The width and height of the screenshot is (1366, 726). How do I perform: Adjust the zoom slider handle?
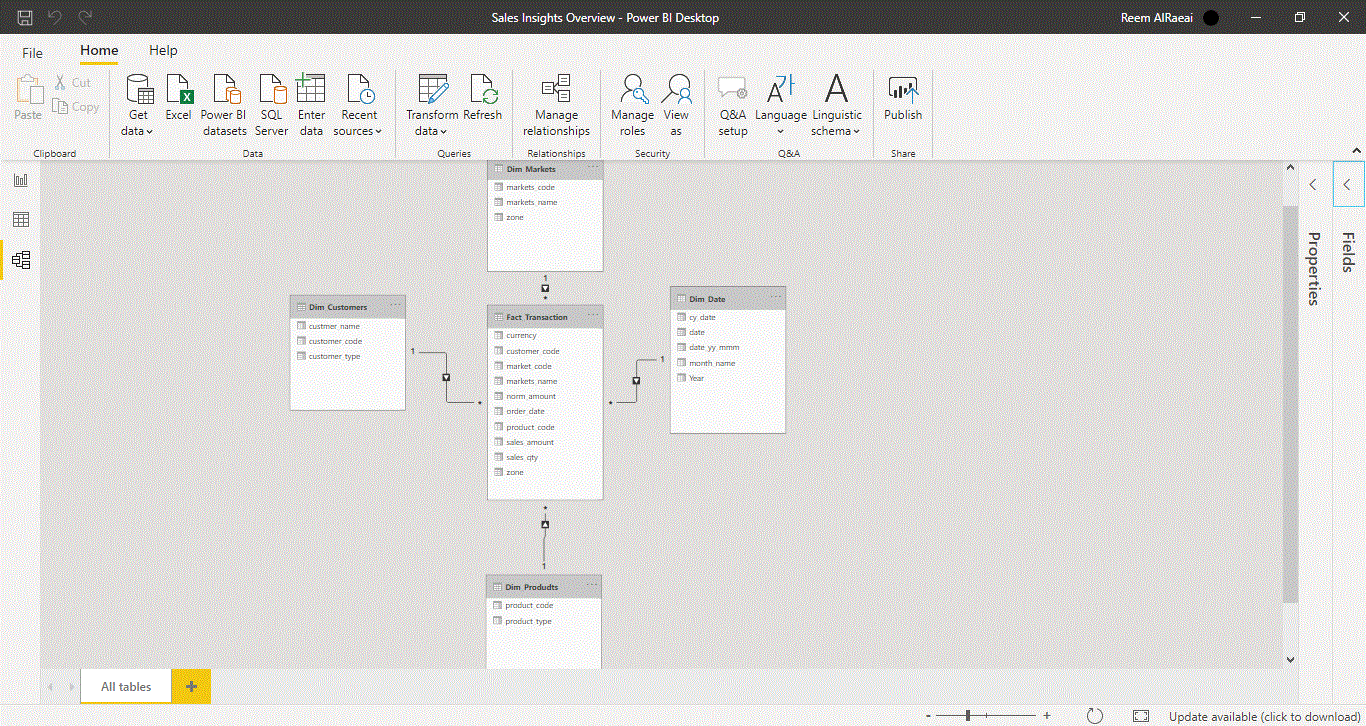point(967,716)
